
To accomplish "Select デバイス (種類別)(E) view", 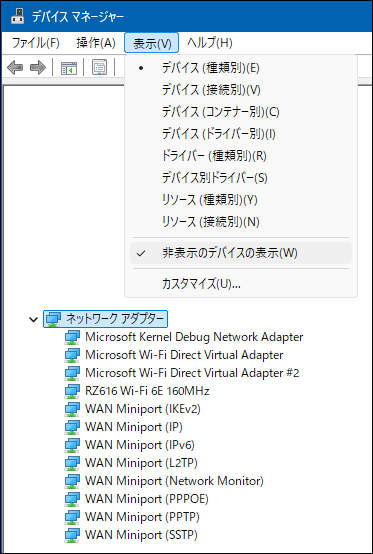I will coord(241,68).
